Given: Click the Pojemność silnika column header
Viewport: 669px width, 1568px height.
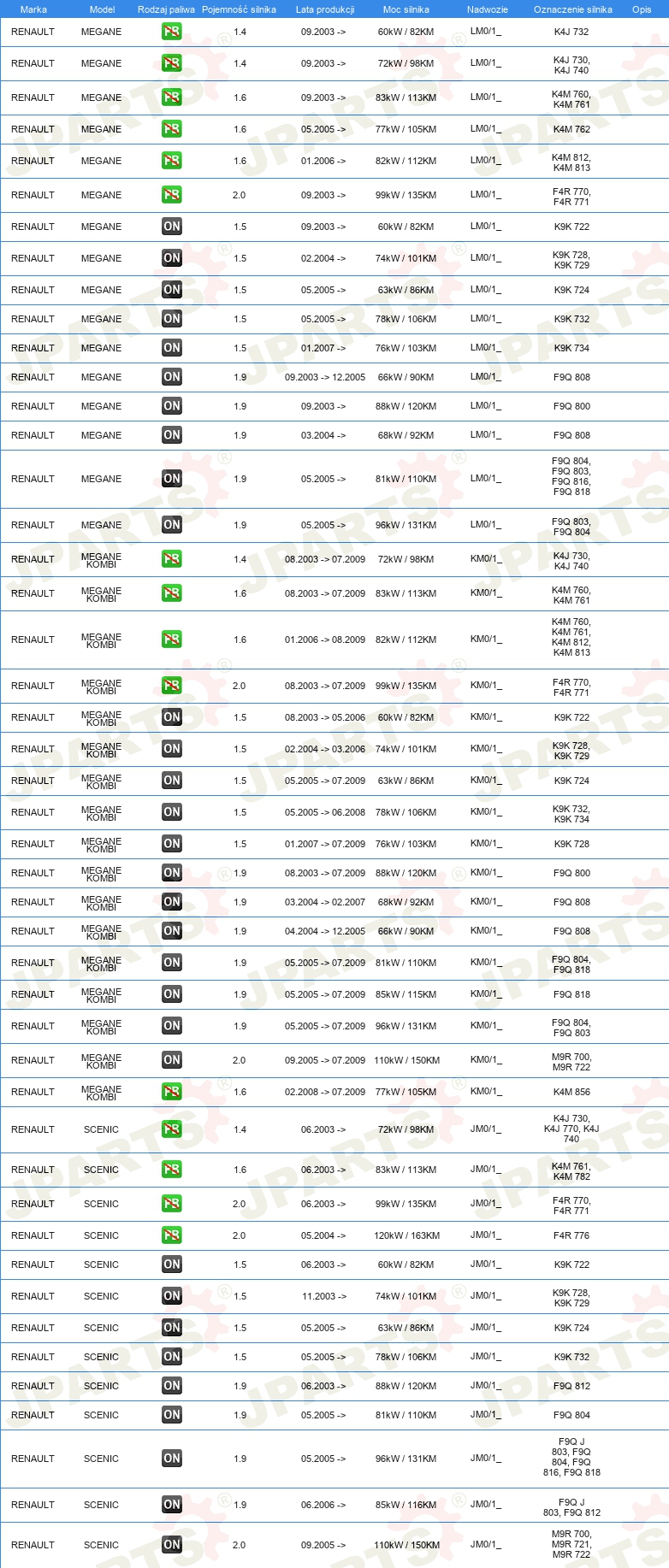Looking at the screenshot, I should pos(239,9).
